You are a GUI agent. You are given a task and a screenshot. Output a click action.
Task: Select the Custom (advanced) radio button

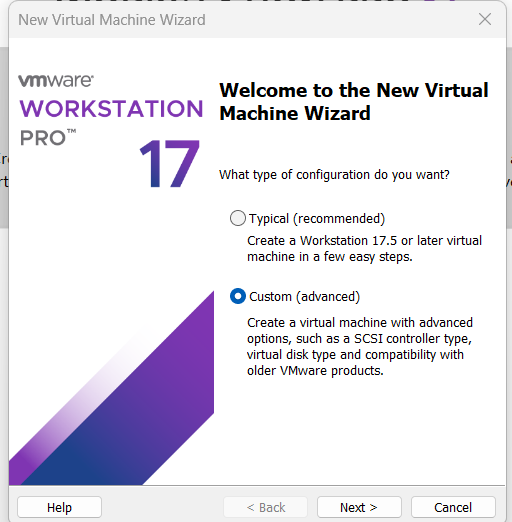pyautogui.click(x=238, y=296)
